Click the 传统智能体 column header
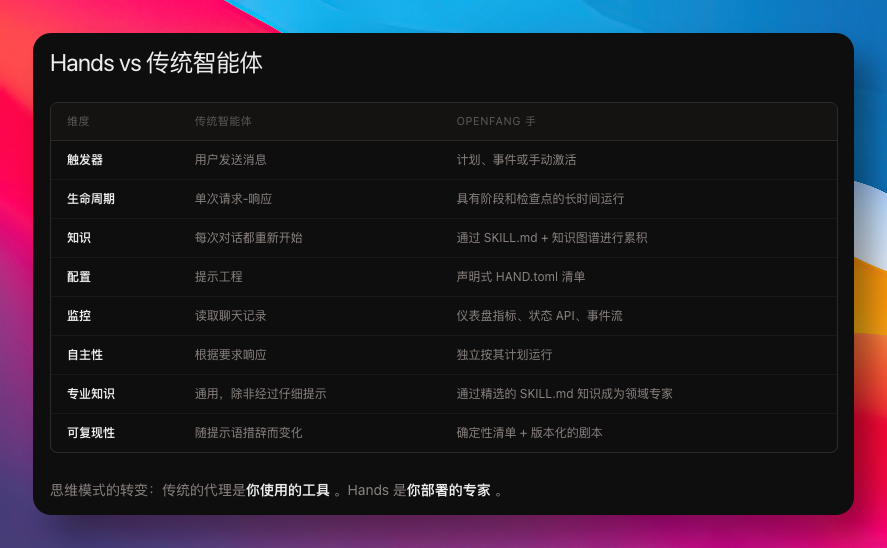This screenshot has height=548, width=887. (223, 121)
